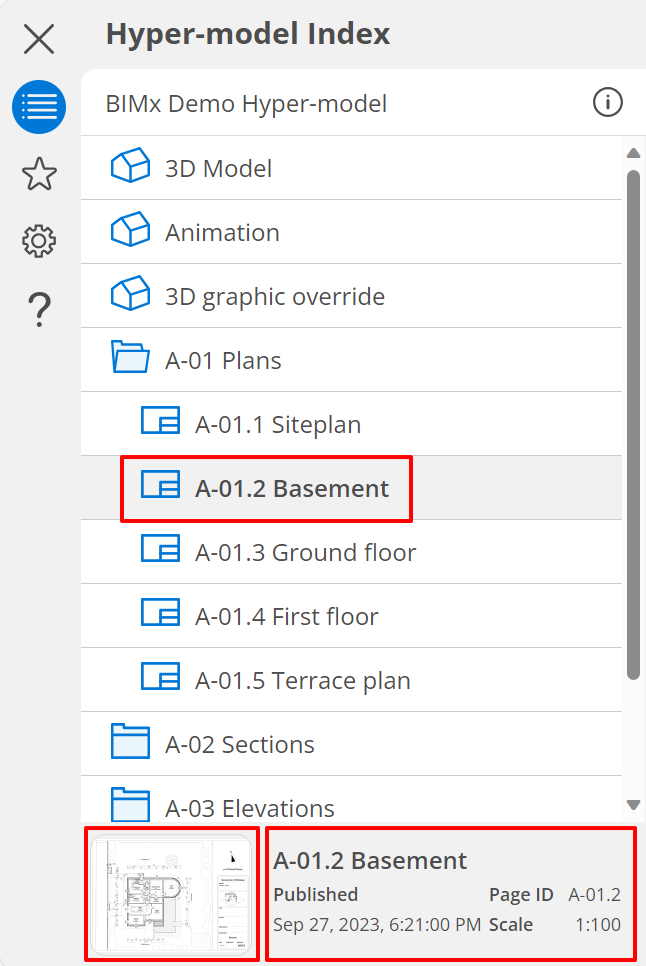Viewport: 646px width, 966px height.
Task: Select A-01.3 Ground floor plan
Action: point(305,552)
